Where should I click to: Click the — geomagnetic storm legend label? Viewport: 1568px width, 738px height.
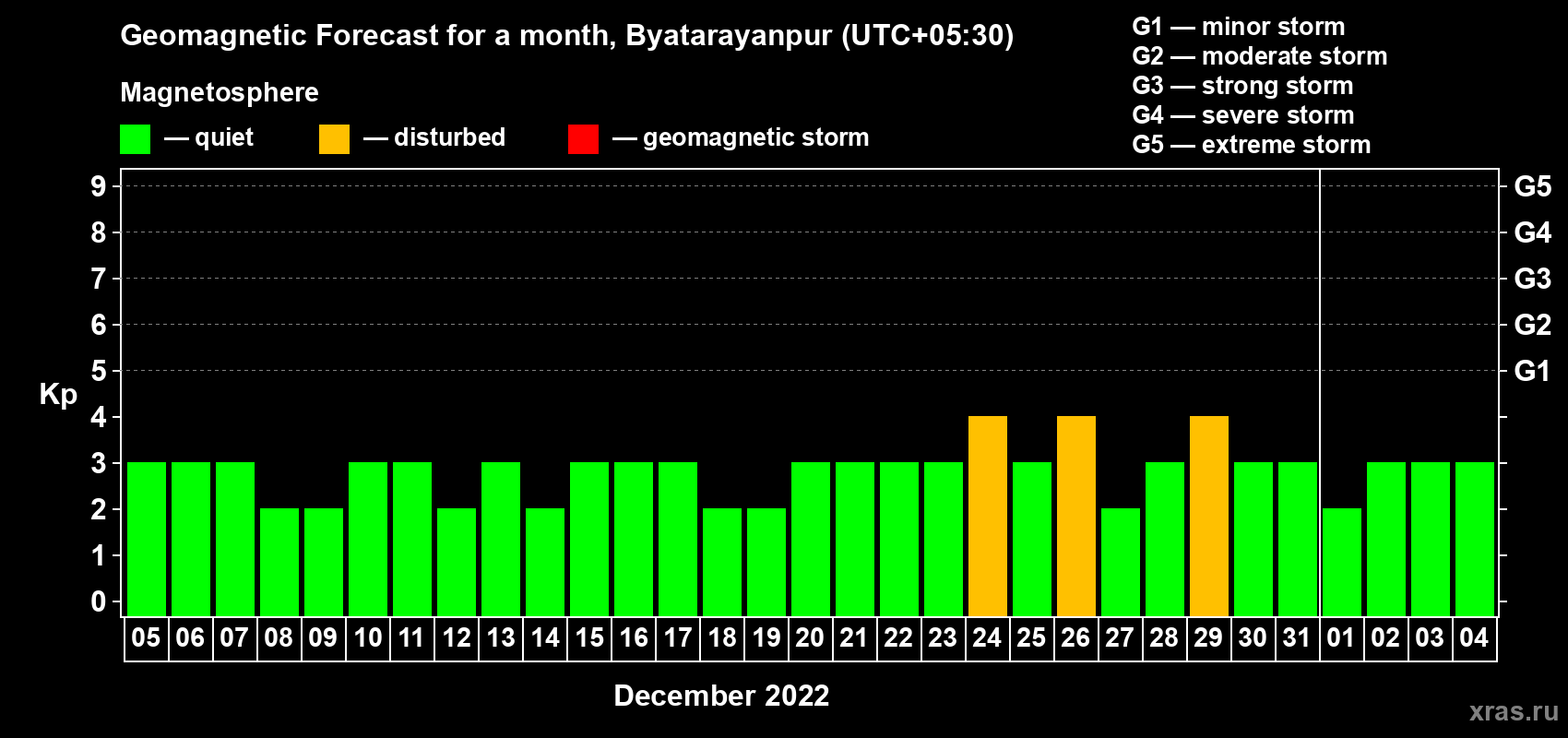click(741, 138)
